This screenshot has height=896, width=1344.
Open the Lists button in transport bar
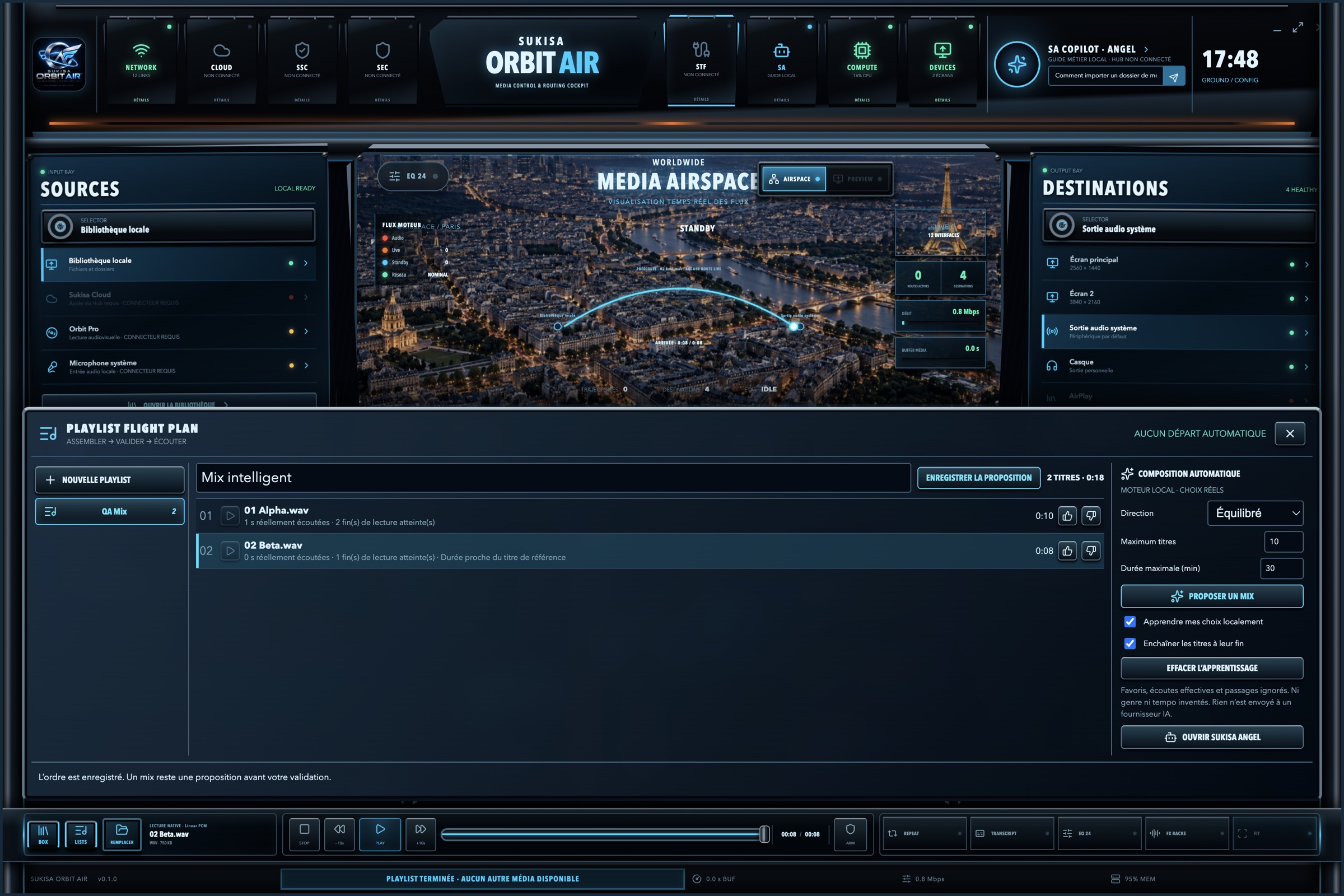point(81,834)
